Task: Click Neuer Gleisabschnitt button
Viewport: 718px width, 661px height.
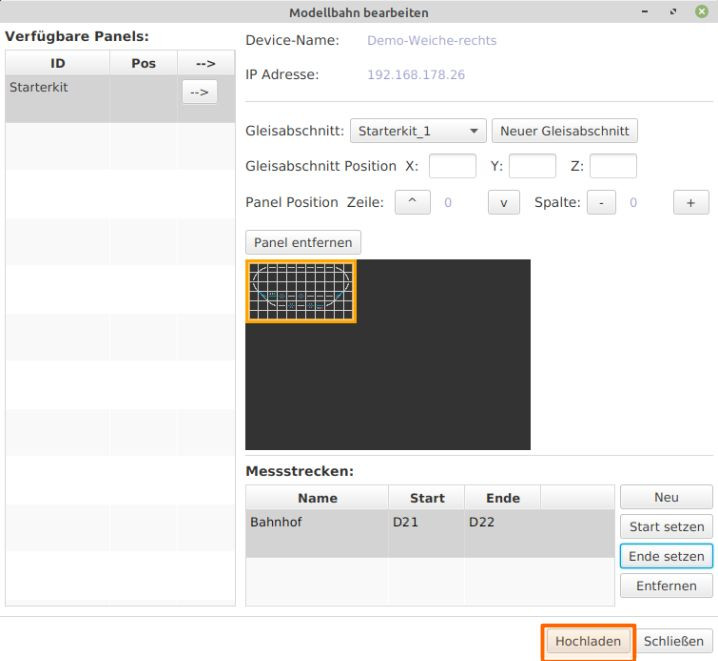Action: tap(564, 131)
